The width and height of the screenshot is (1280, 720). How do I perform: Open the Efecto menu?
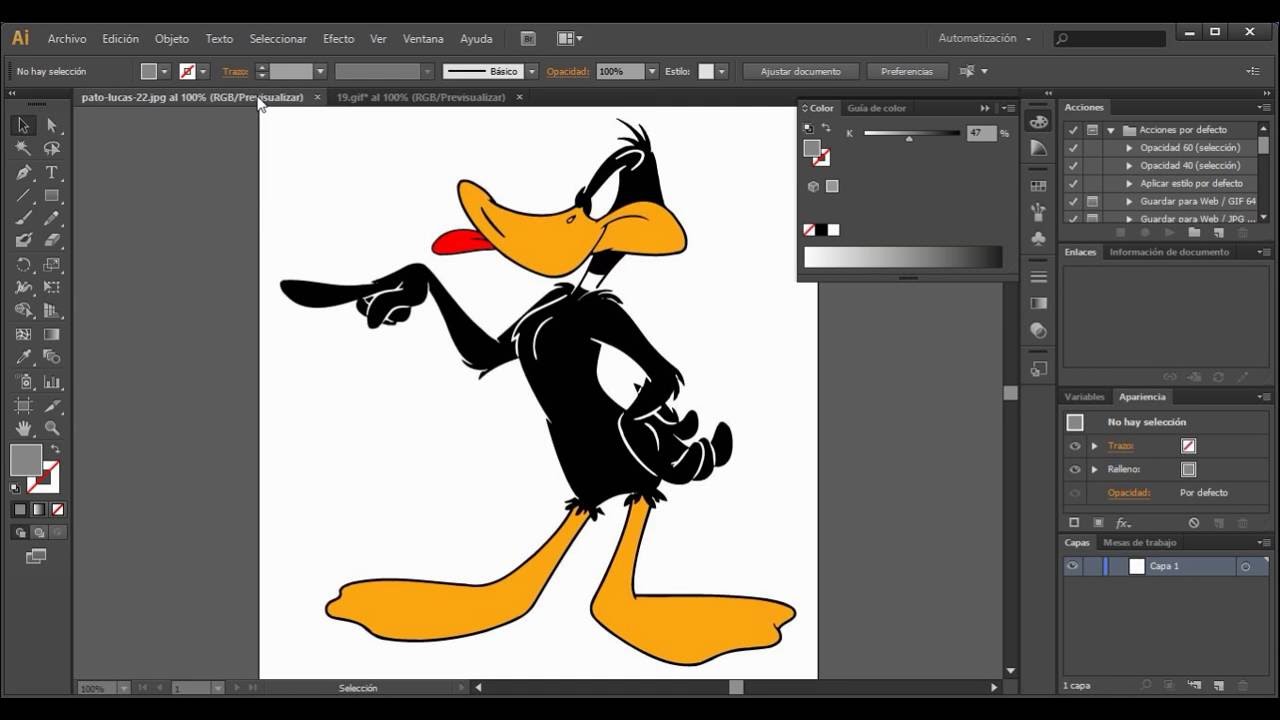(x=338, y=39)
